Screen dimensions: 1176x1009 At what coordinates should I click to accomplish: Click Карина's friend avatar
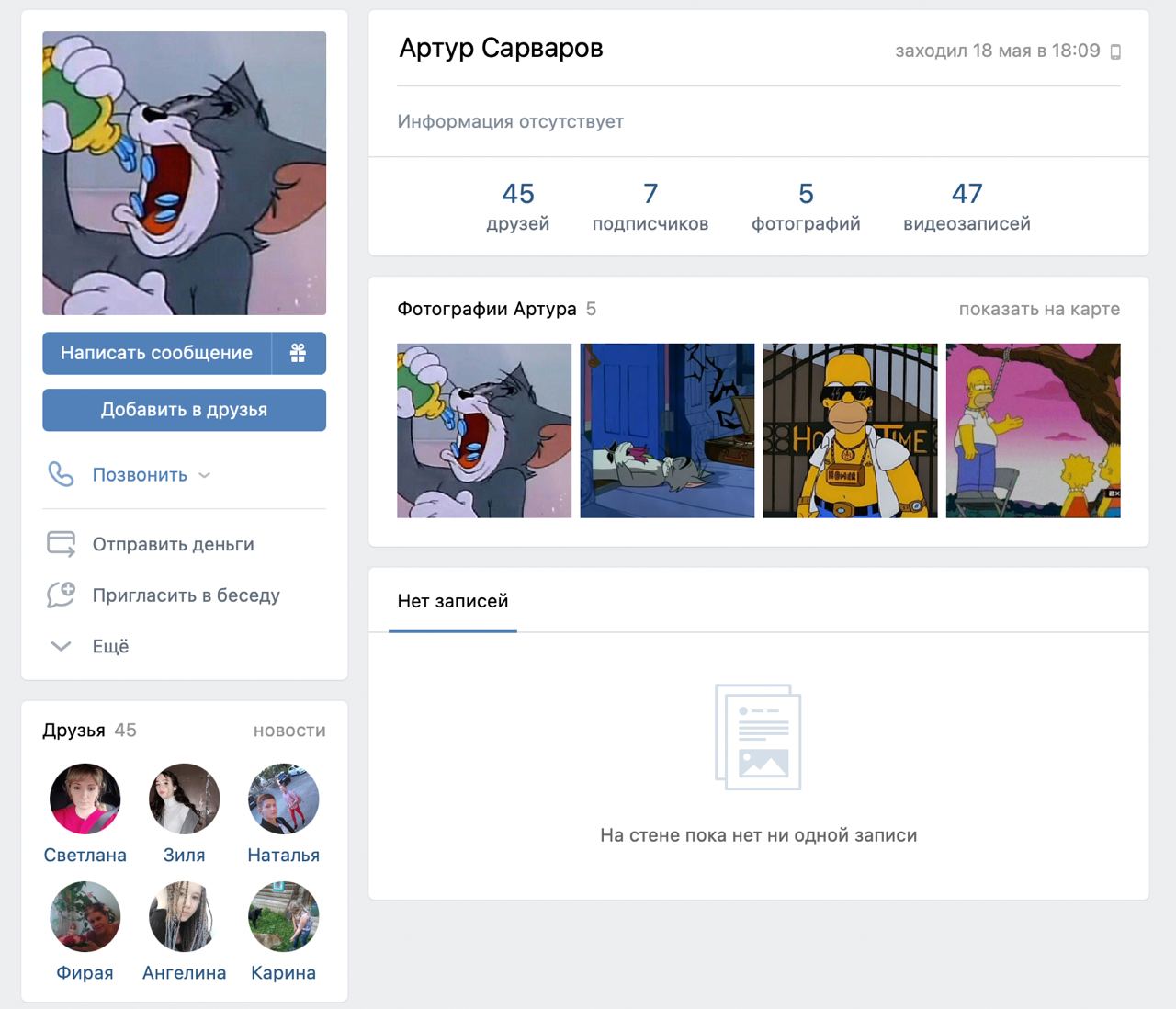[283, 916]
